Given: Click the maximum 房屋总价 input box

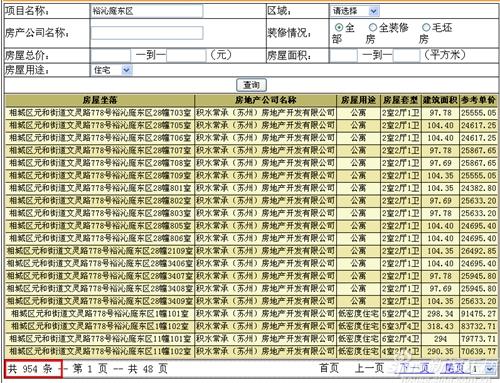Looking at the screenshot, I should 186,55.
